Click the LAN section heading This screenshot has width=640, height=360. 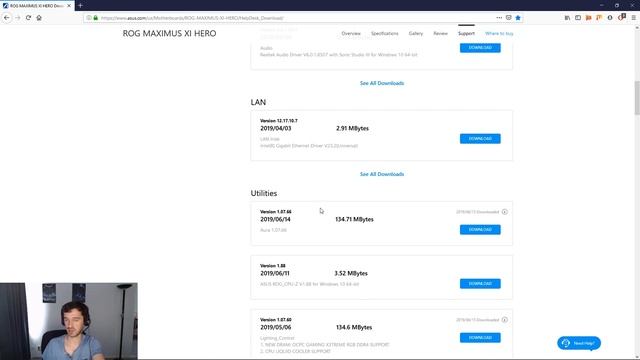[x=258, y=102]
